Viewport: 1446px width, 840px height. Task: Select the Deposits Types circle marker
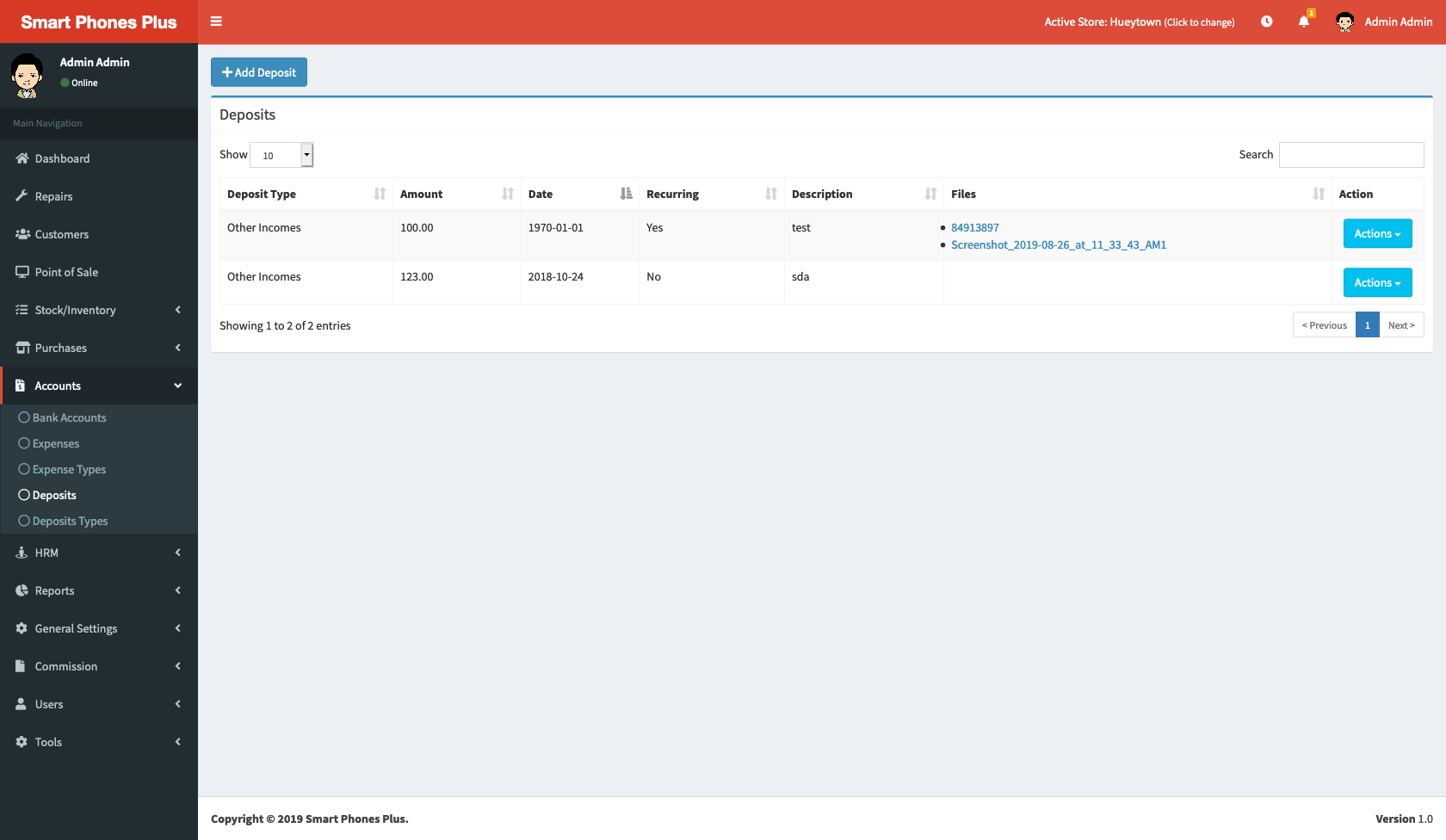pos(24,521)
